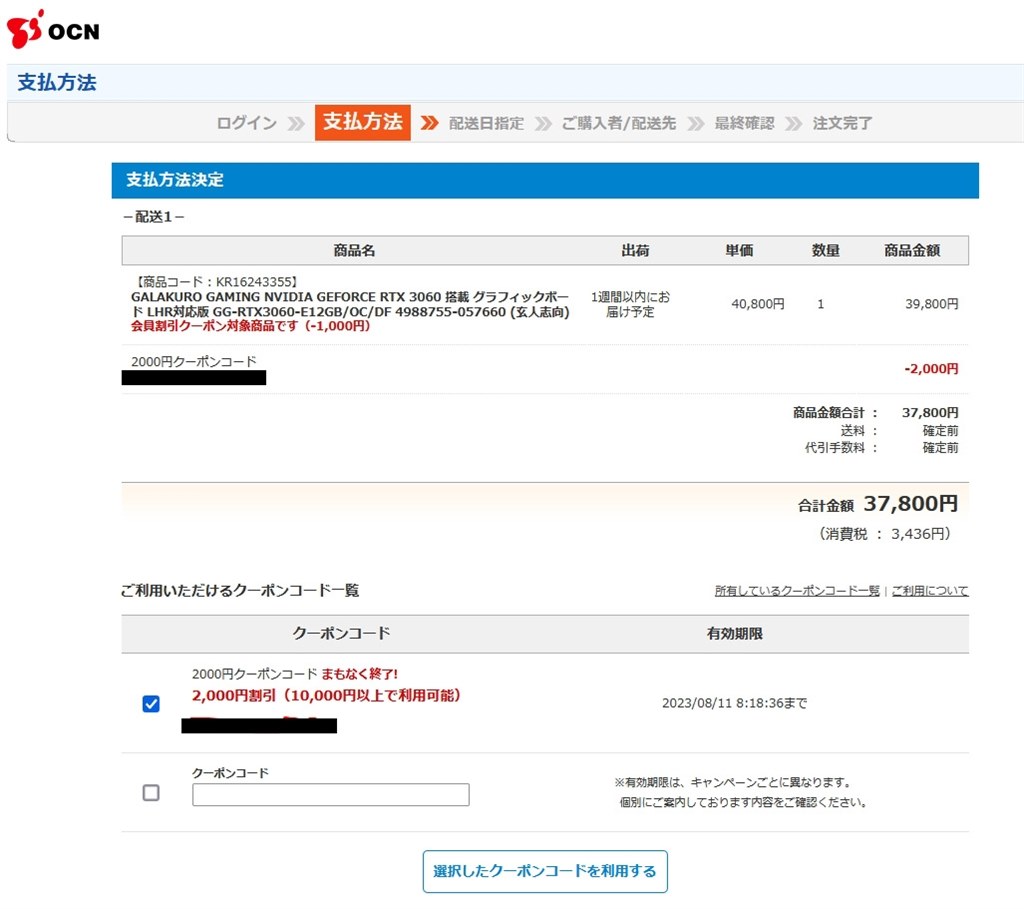
Task: Focus the クーポンコード text input field
Action: [330, 794]
